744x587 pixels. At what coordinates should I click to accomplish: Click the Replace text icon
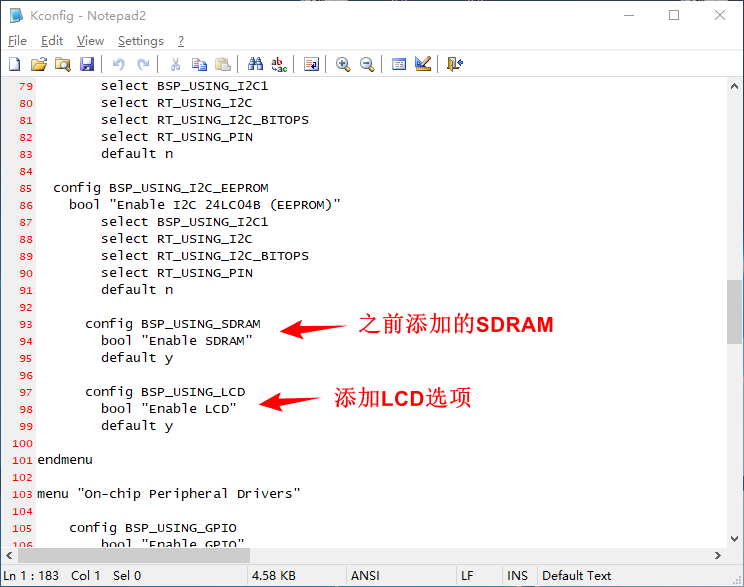point(279,64)
